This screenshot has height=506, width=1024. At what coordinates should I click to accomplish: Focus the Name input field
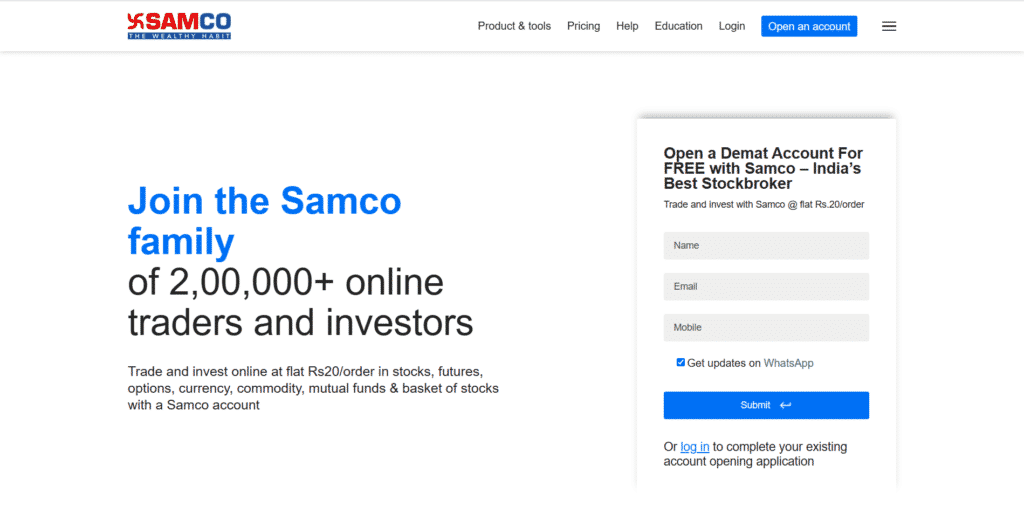point(766,246)
